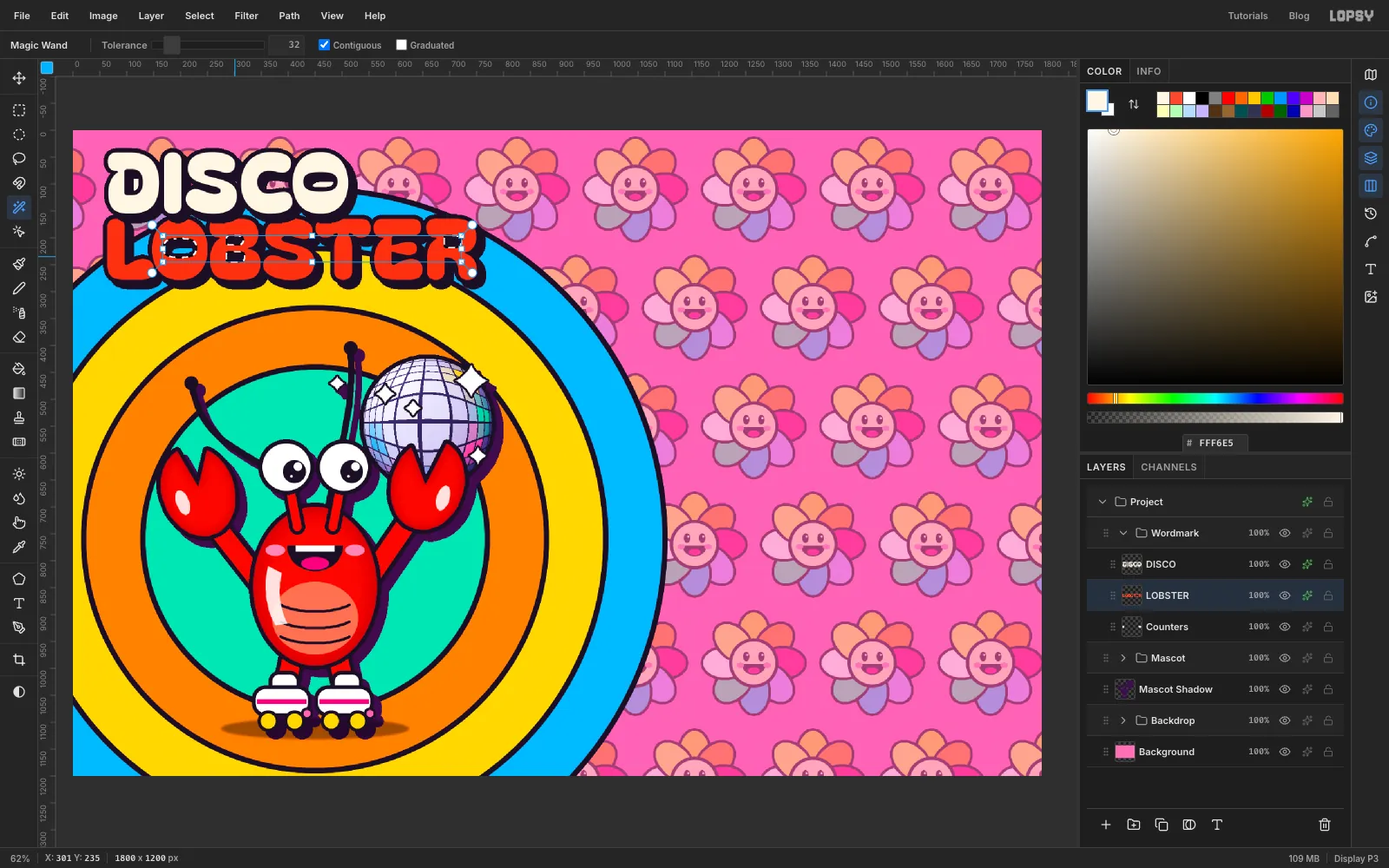Lock the Background layer
This screenshot has width=1389, height=868.
(1328, 752)
